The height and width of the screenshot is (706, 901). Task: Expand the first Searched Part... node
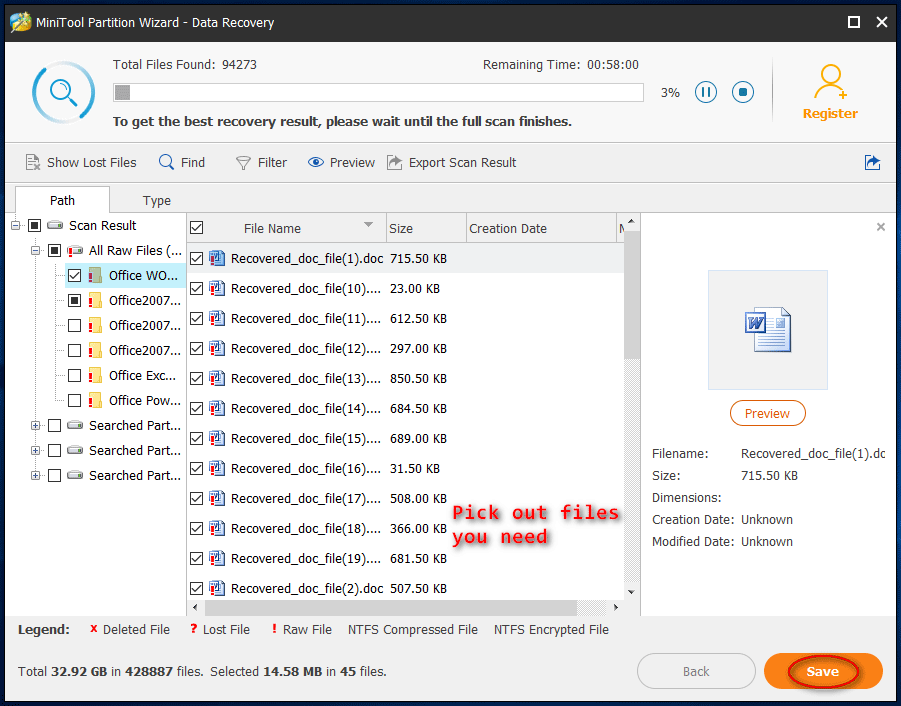coord(36,426)
